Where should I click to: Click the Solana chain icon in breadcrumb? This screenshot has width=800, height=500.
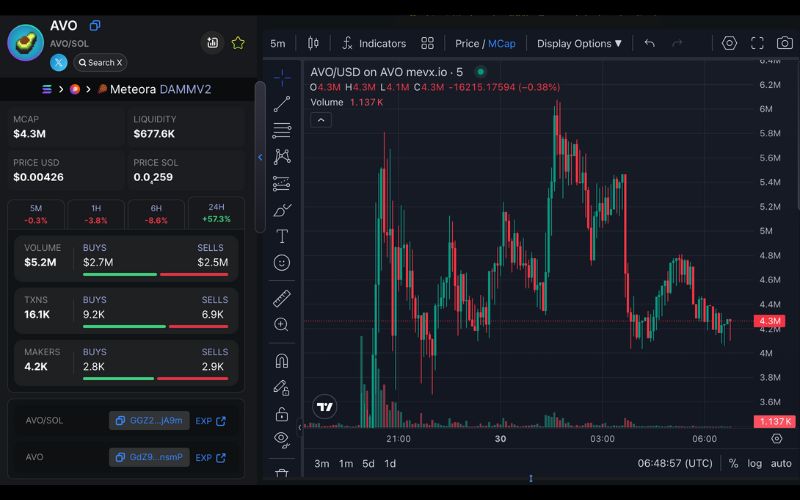click(x=46, y=89)
